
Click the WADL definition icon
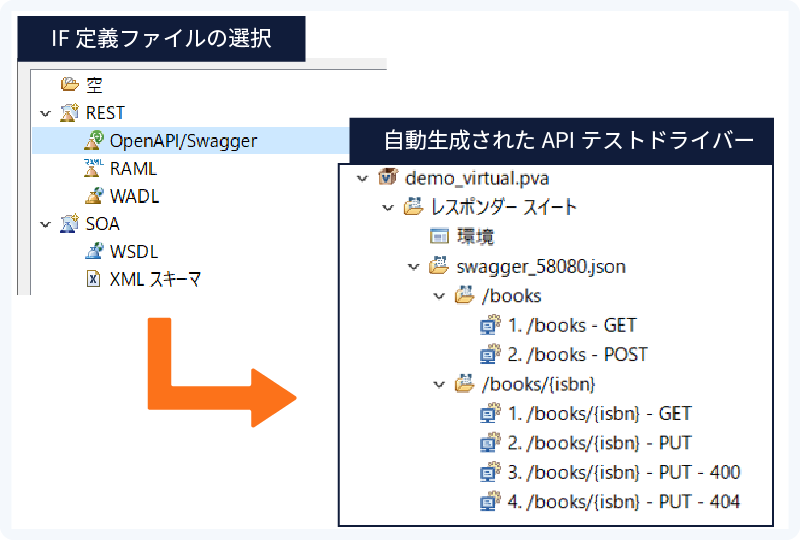tap(94, 196)
